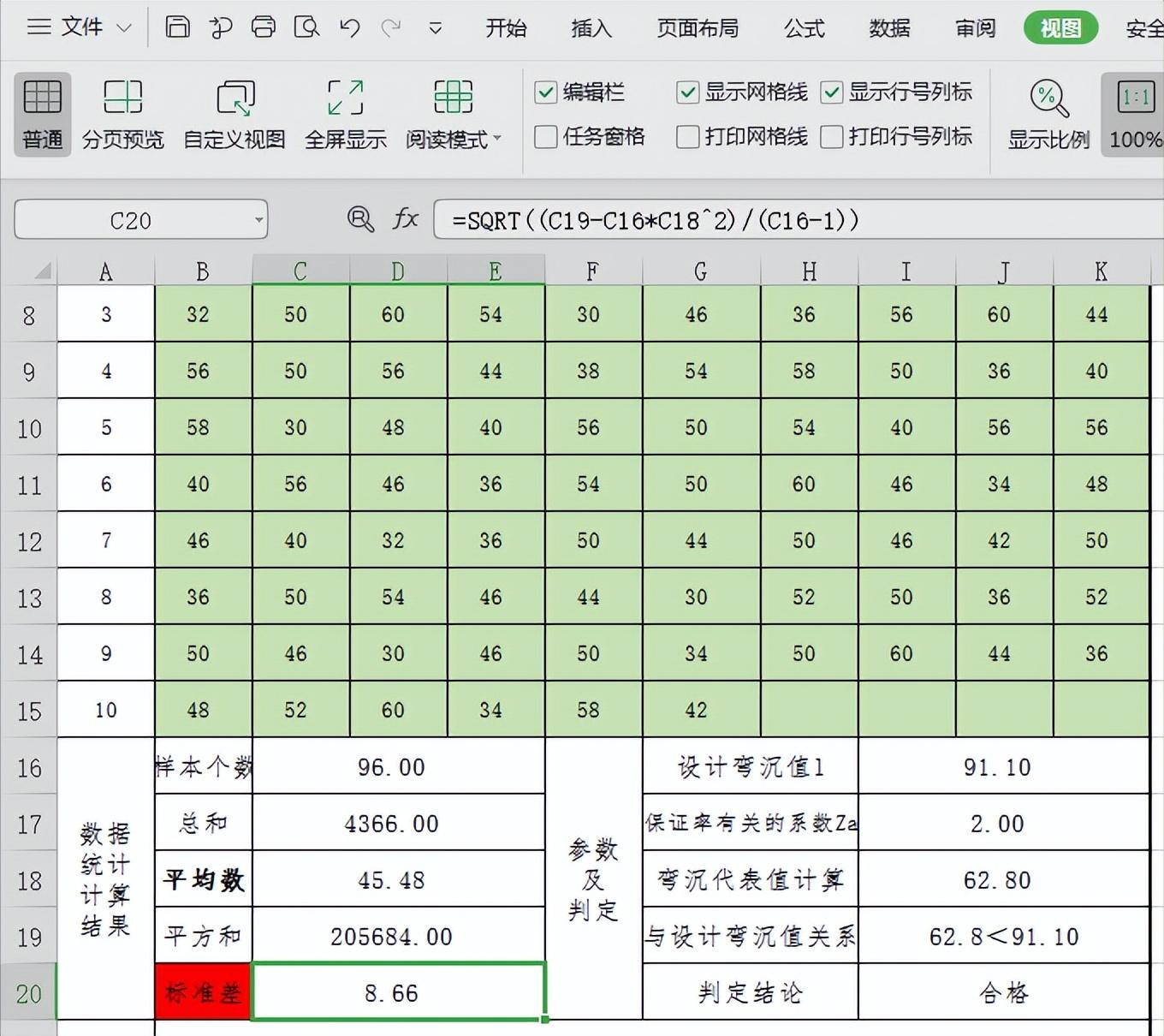Select the red 标准差 cell
Image resolution: width=1164 pixels, height=1036 pixels.
pos(202,992)
